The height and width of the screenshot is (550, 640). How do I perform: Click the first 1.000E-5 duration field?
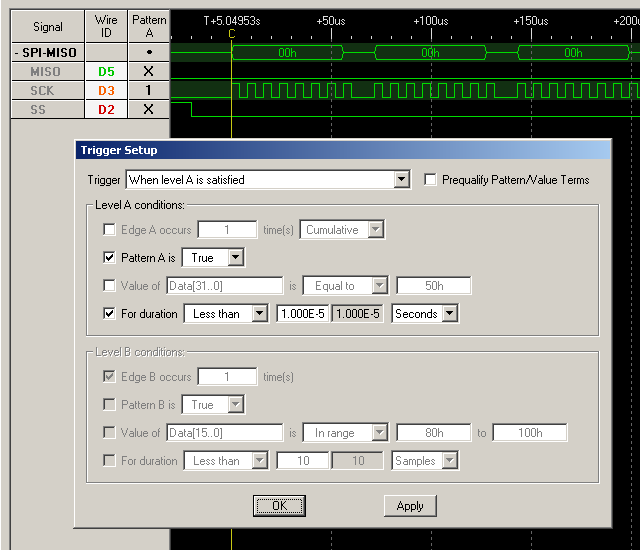coord(302,314)
